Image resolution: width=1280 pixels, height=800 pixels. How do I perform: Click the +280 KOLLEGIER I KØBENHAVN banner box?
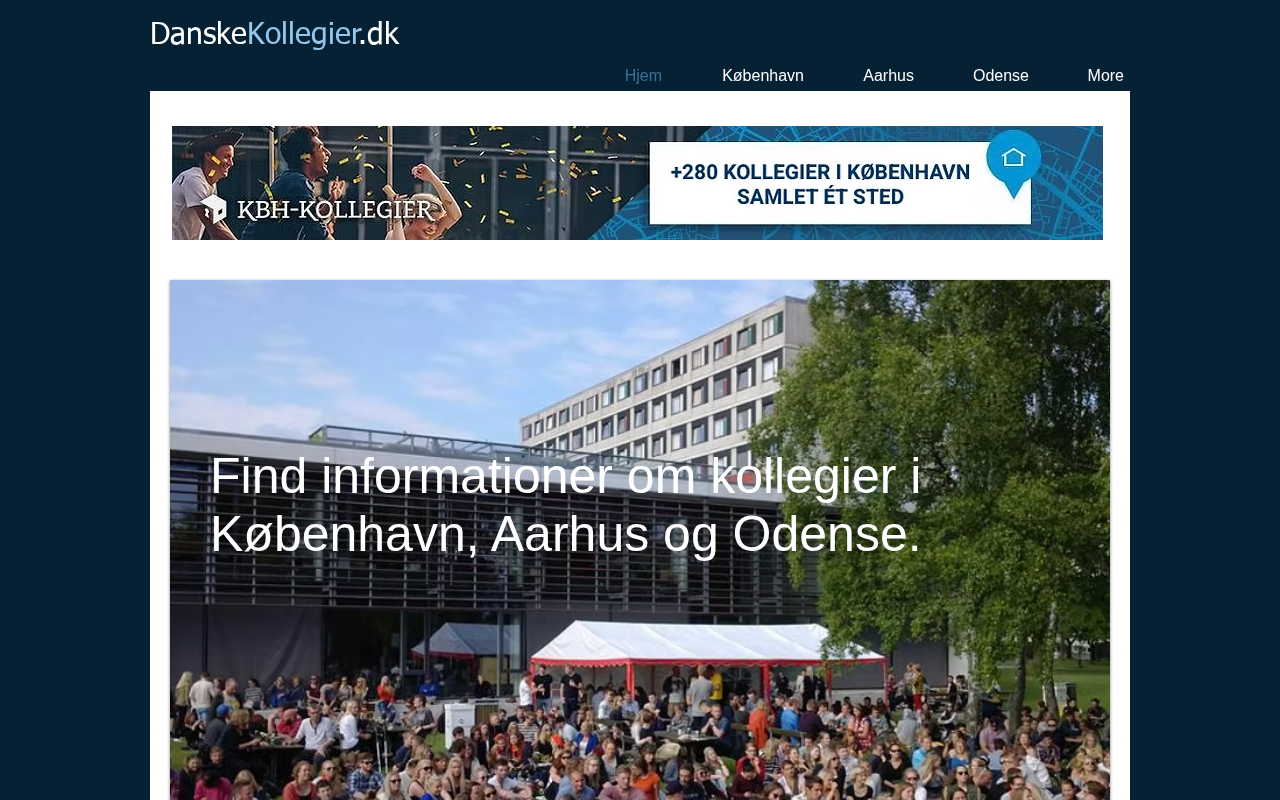(840, 183)
